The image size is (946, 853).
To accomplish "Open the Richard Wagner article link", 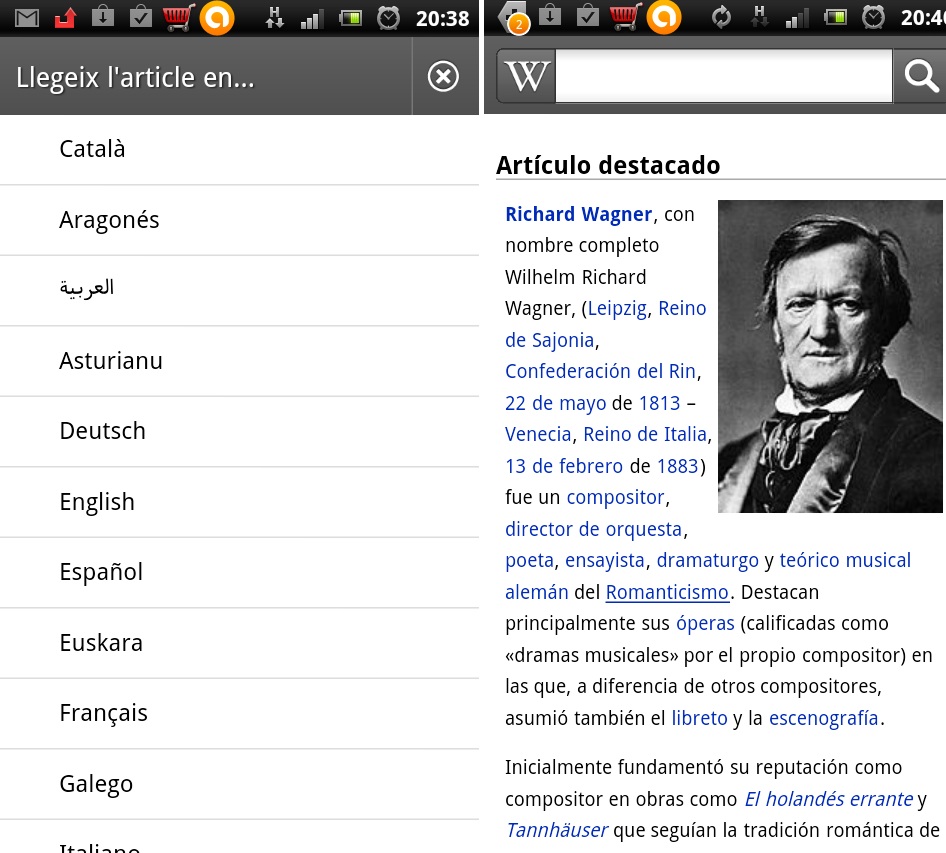I will (579, 214).
